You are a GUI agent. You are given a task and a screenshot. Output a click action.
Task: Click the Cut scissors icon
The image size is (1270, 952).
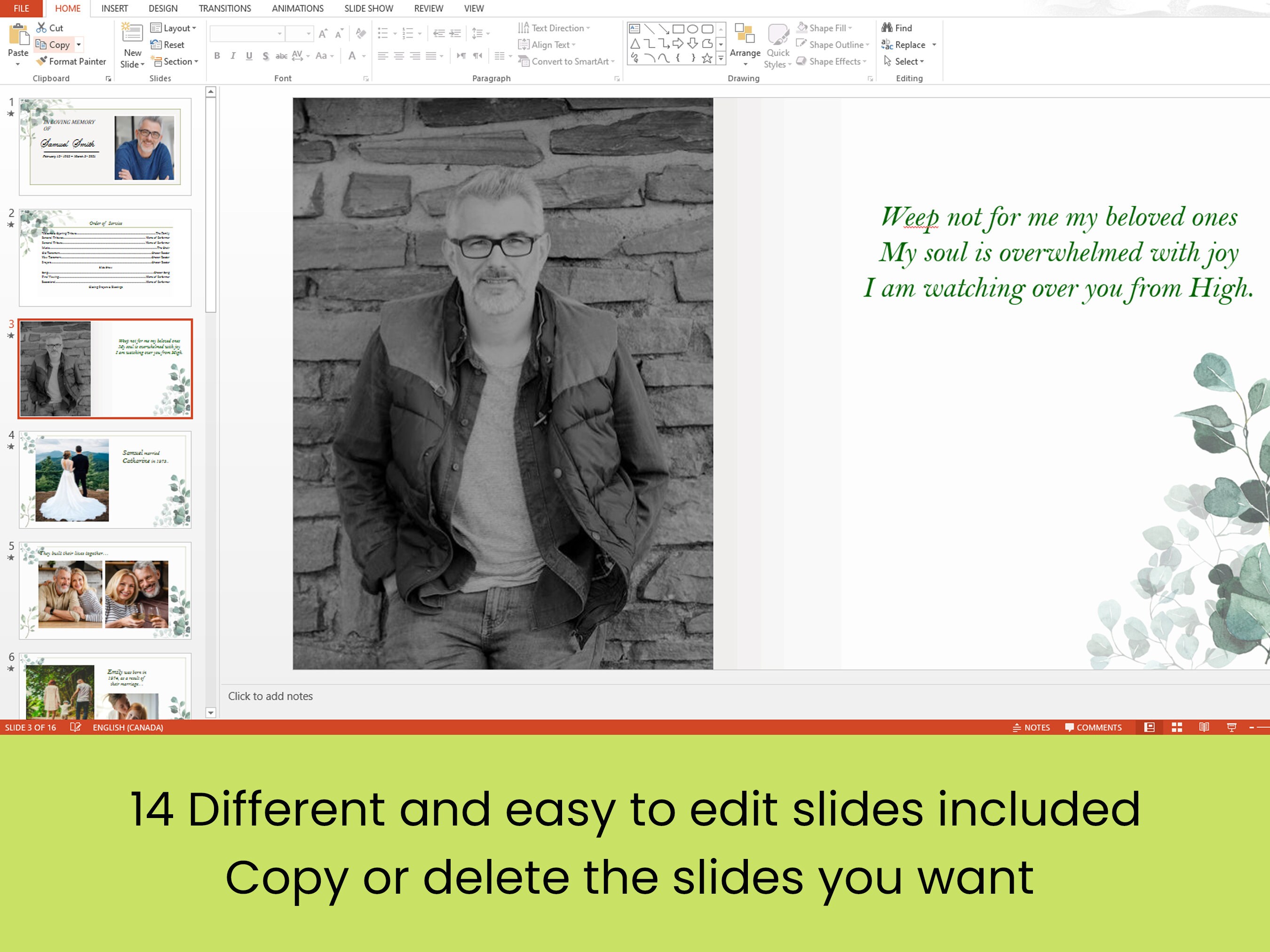tap(41, 28)
